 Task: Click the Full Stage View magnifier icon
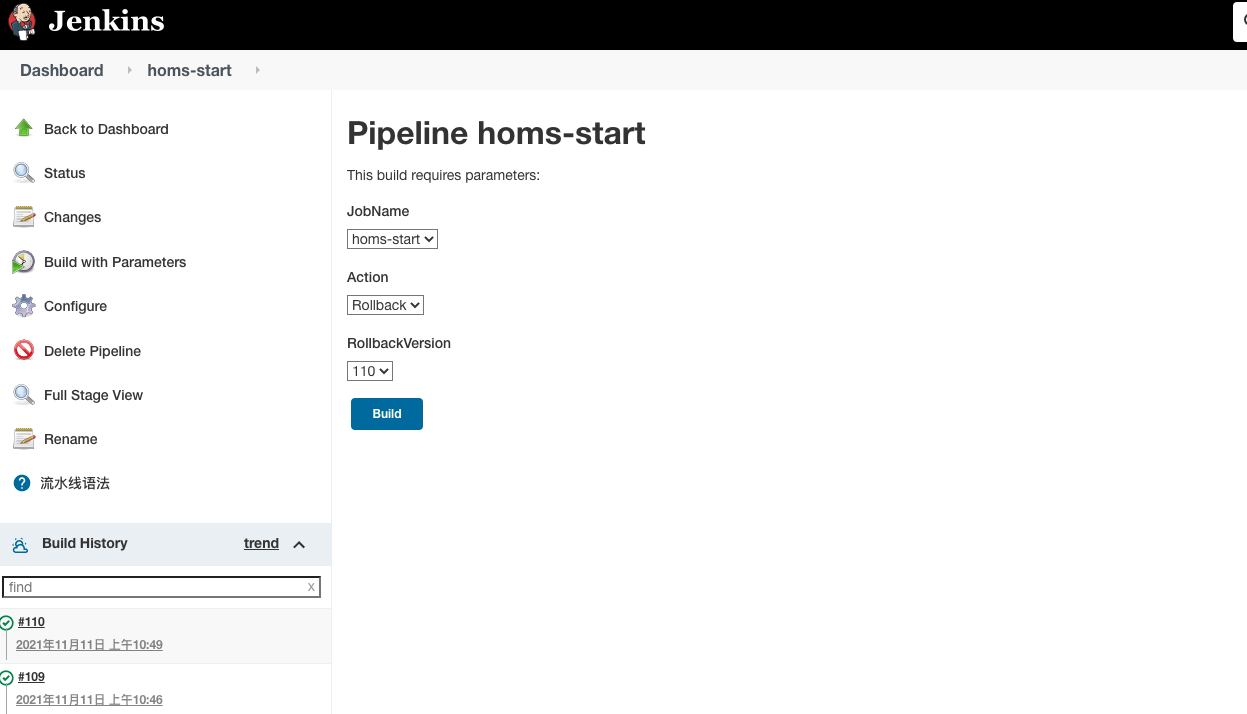24,395
